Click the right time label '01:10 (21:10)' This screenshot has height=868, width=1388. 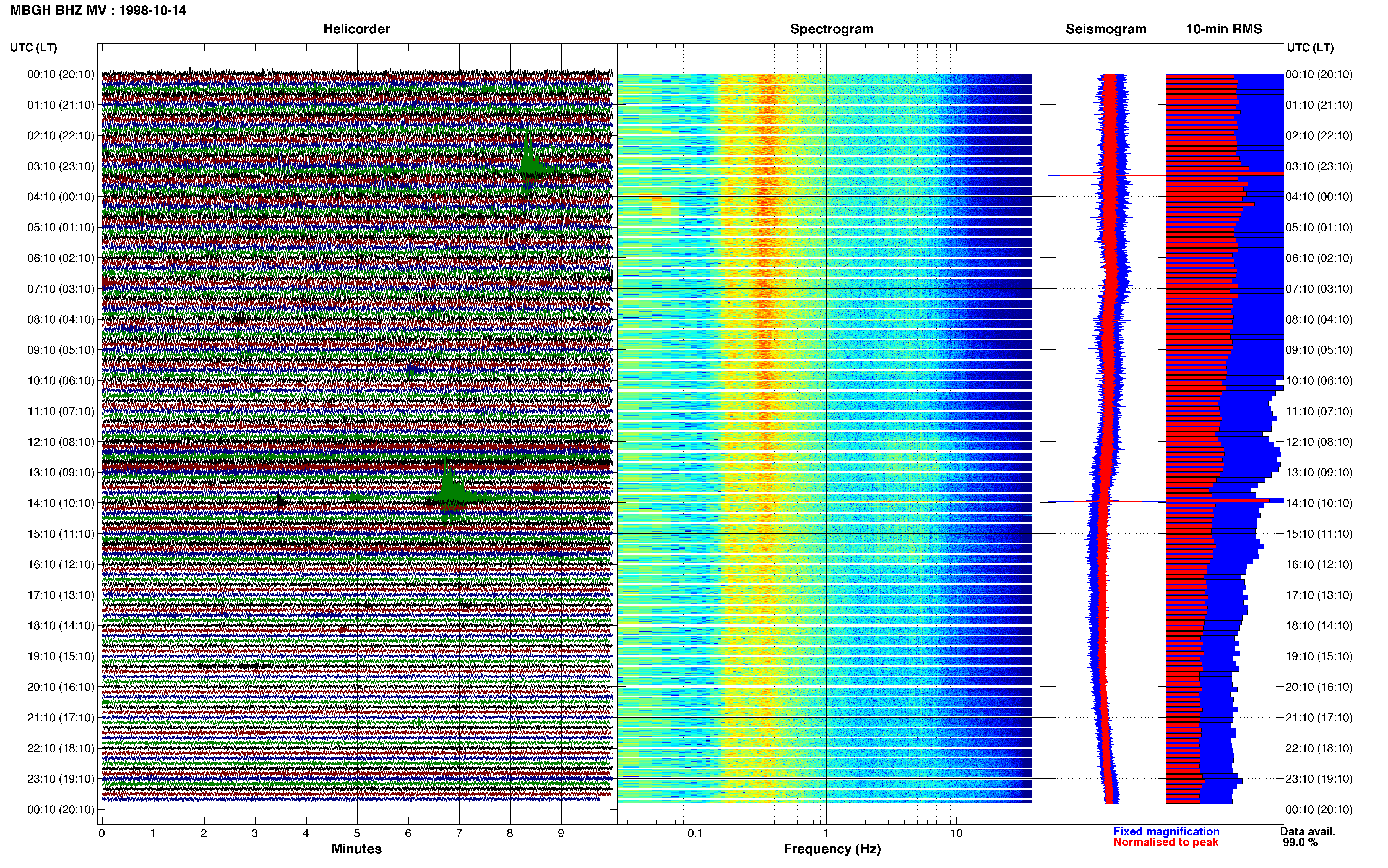coord(1319,105)
